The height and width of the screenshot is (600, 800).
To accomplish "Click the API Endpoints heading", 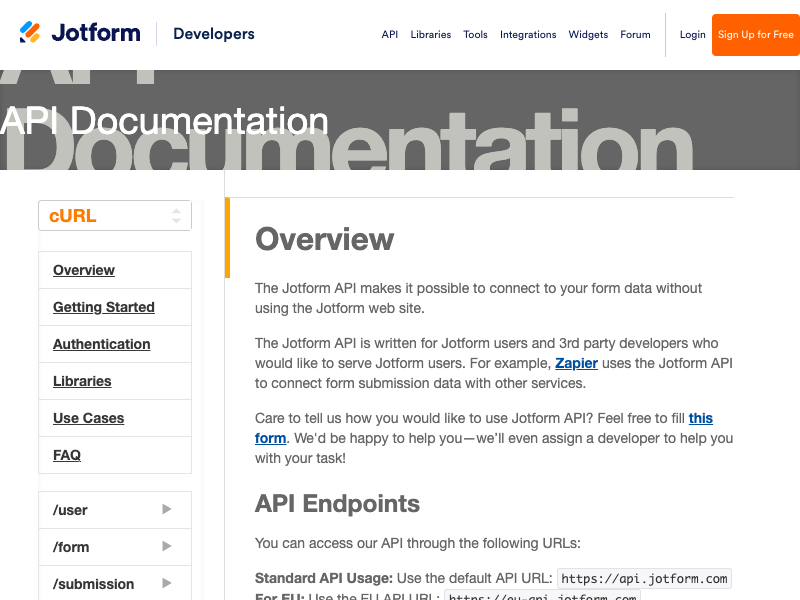I will (x=337, y=504).
